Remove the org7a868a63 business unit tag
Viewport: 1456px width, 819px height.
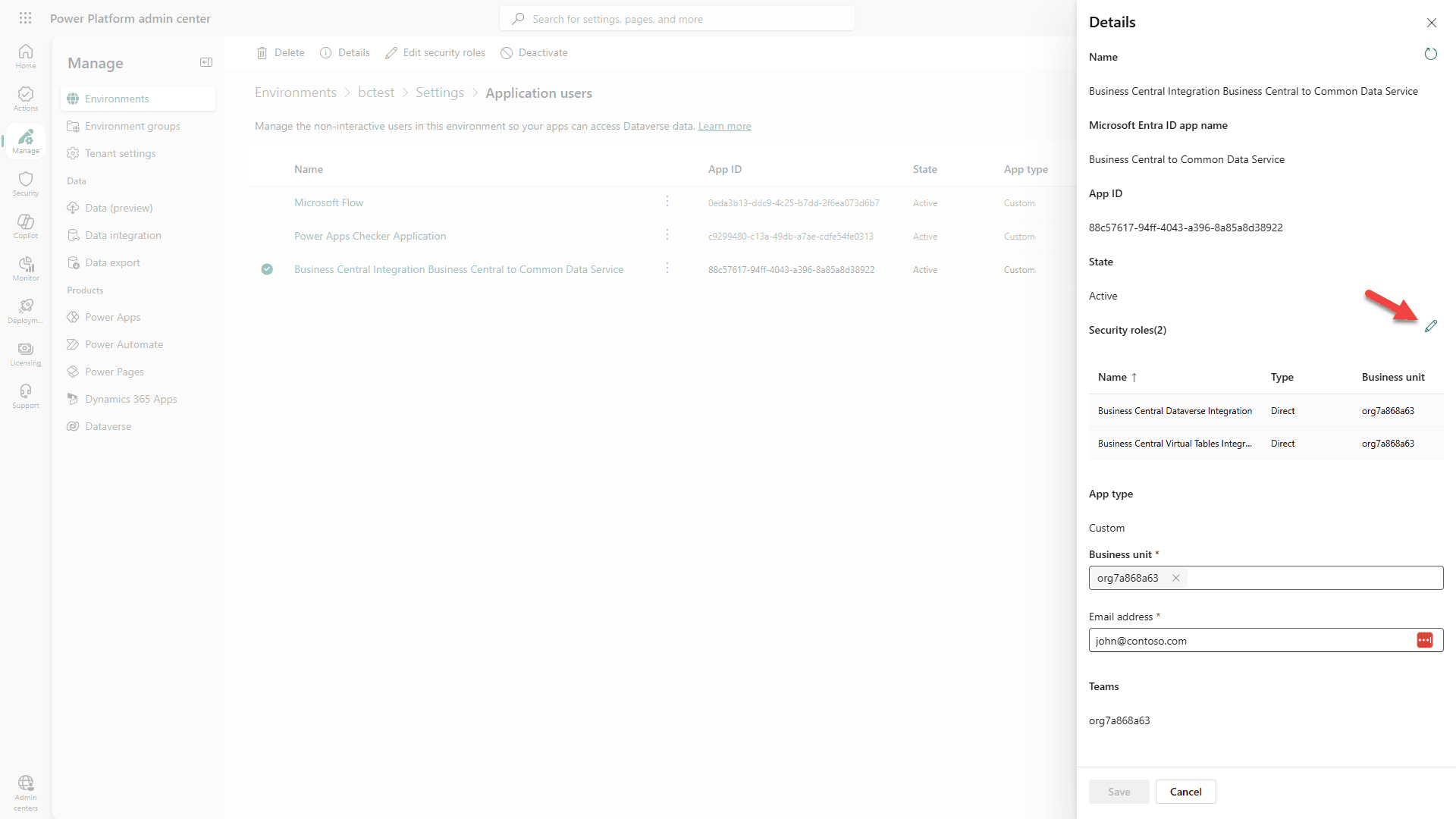1175,578
